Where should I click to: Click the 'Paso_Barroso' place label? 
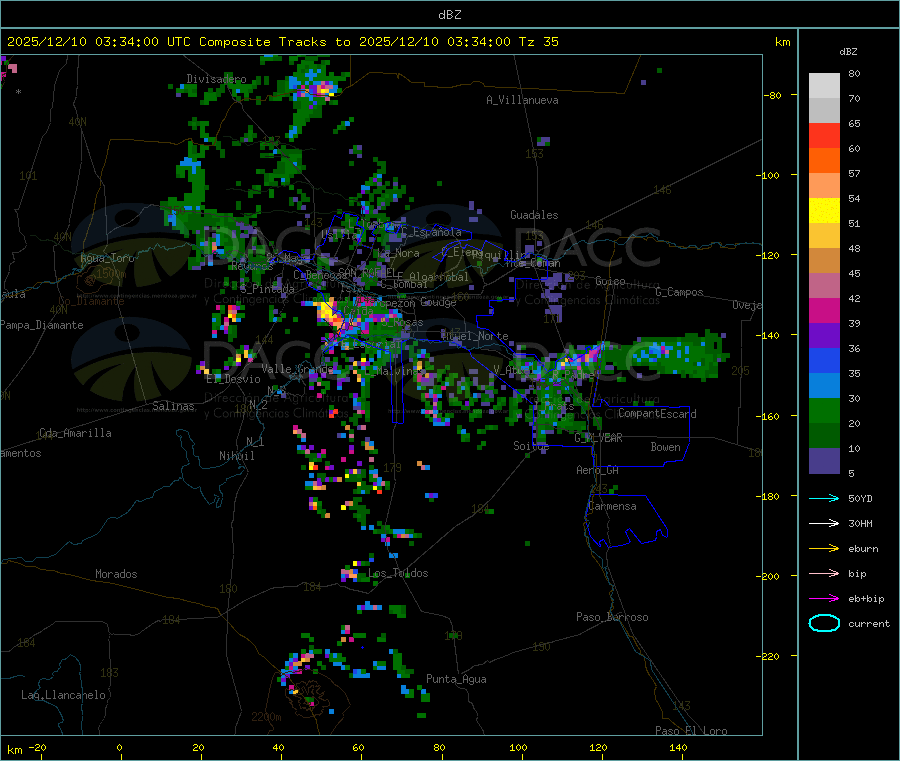click(x=612, y=617)
